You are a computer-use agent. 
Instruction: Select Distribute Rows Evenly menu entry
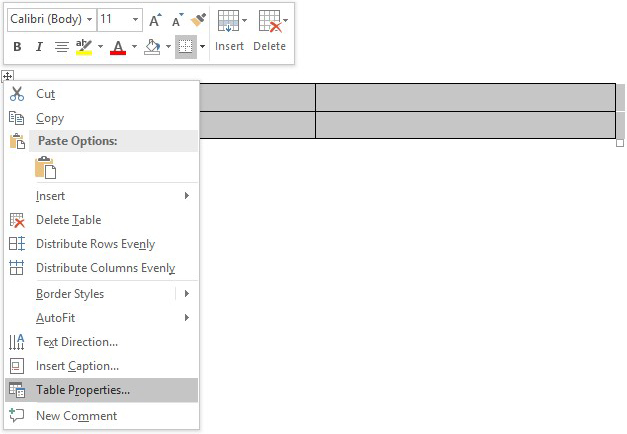coord(95,244)
